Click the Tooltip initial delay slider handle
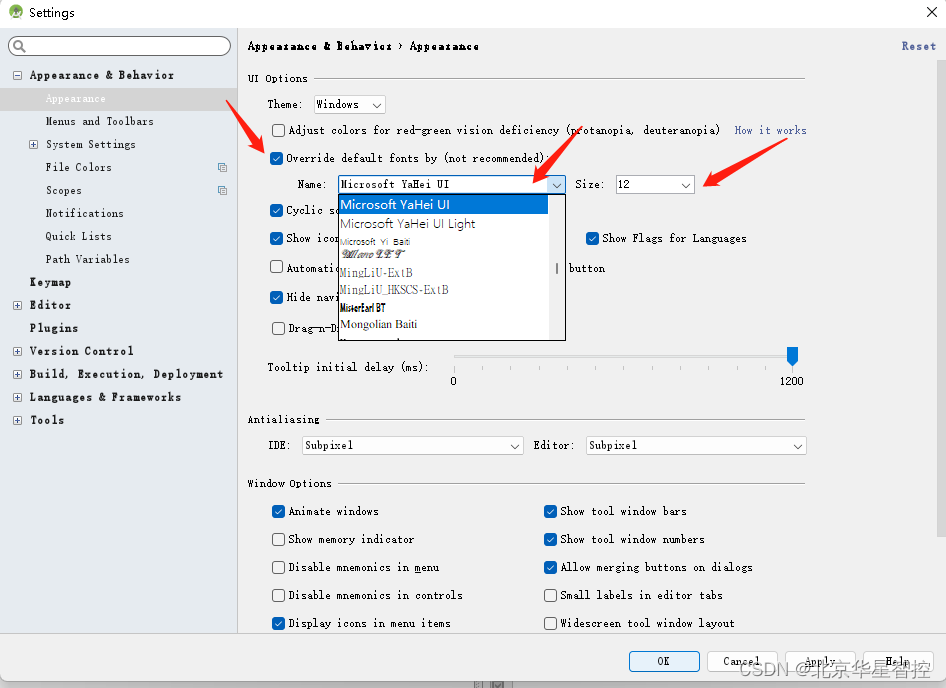This screenshot has height=688, width=946. click(792, 356)
